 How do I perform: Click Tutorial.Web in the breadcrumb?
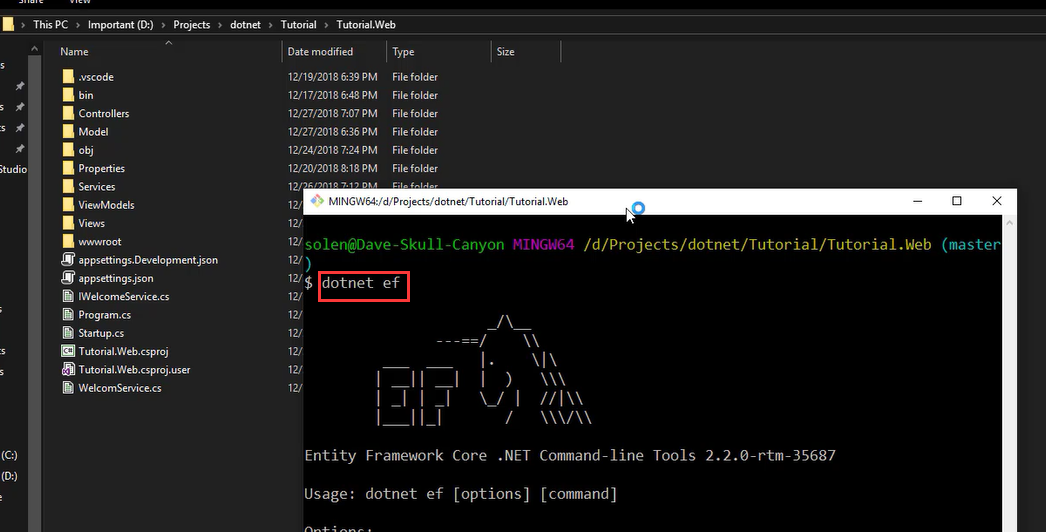[x=366, y=25]
